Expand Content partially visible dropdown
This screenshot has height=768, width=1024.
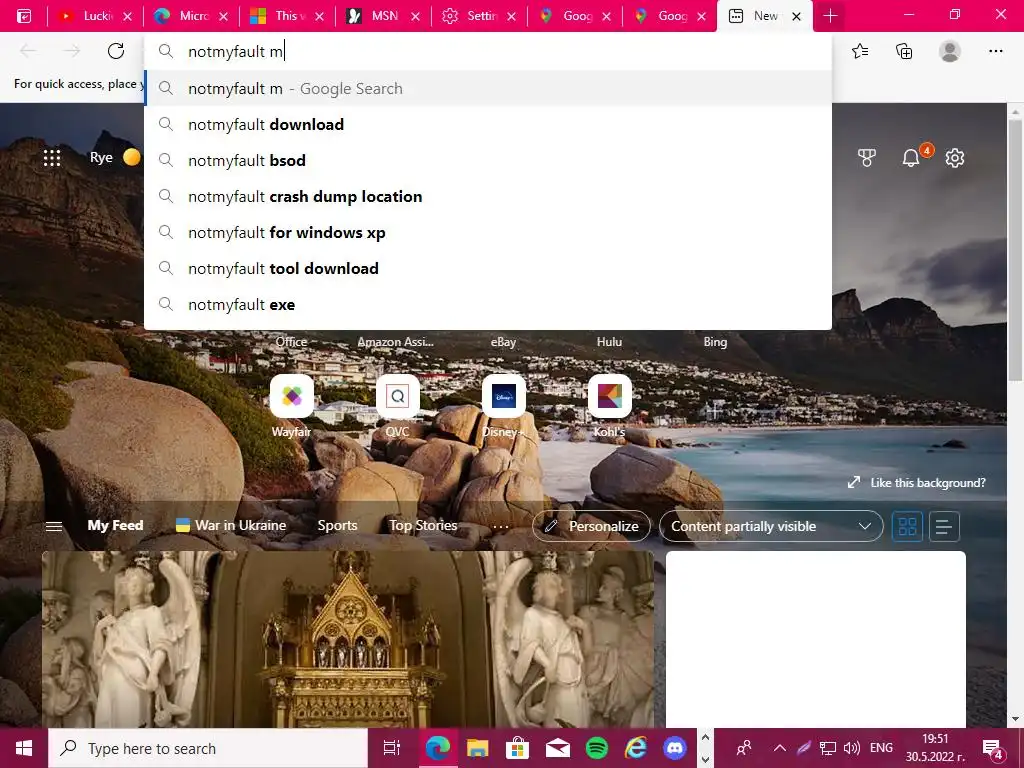(771, 526)
